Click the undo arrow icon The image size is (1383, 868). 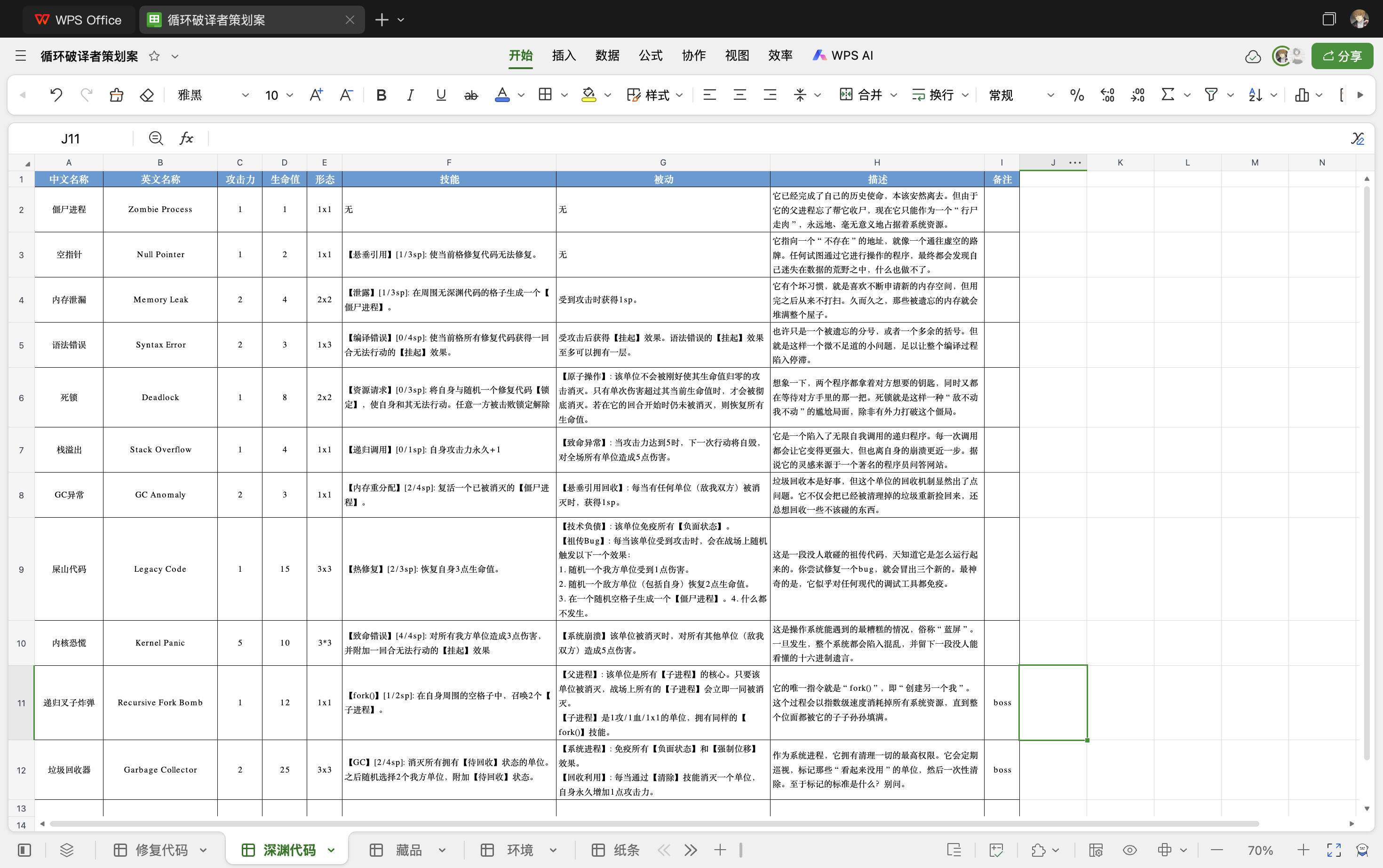pyautogui.click(x=56, y=95)
